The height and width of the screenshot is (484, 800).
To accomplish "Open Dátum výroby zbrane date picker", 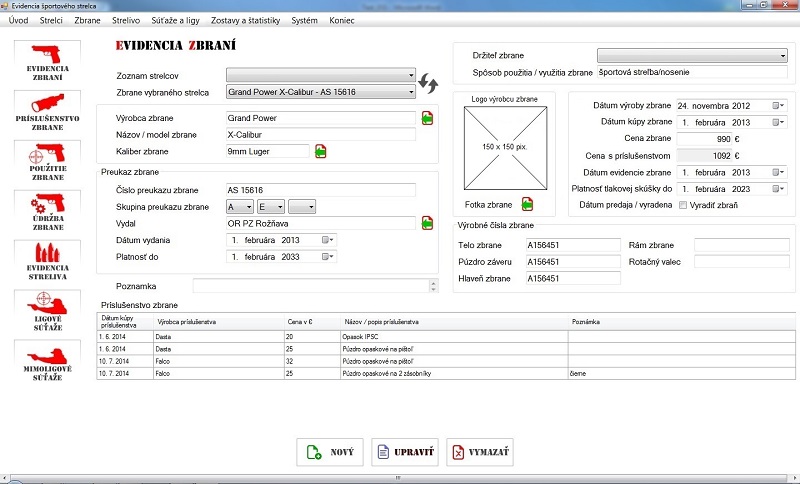I will 778,105.
